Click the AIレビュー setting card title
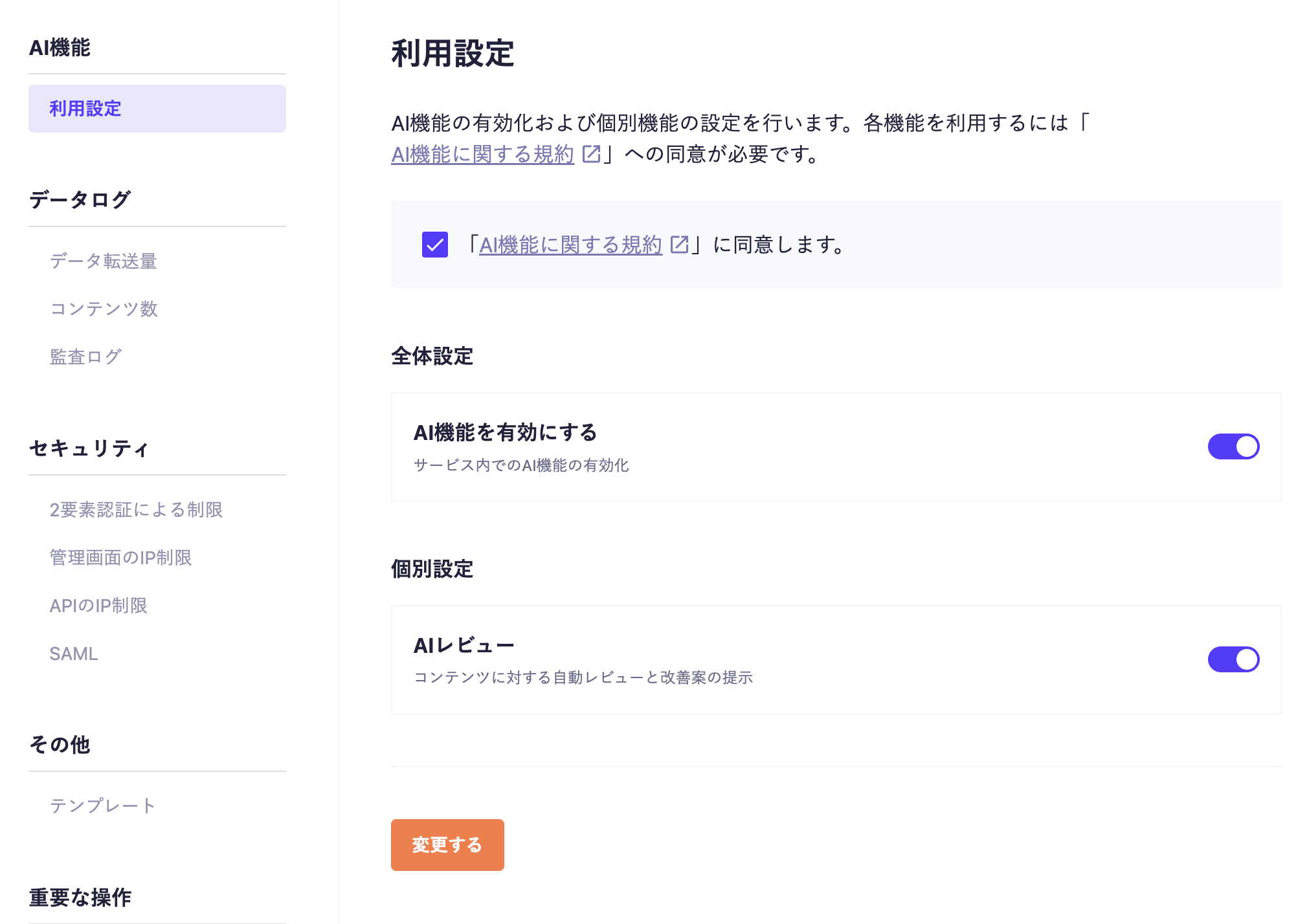 464,645
